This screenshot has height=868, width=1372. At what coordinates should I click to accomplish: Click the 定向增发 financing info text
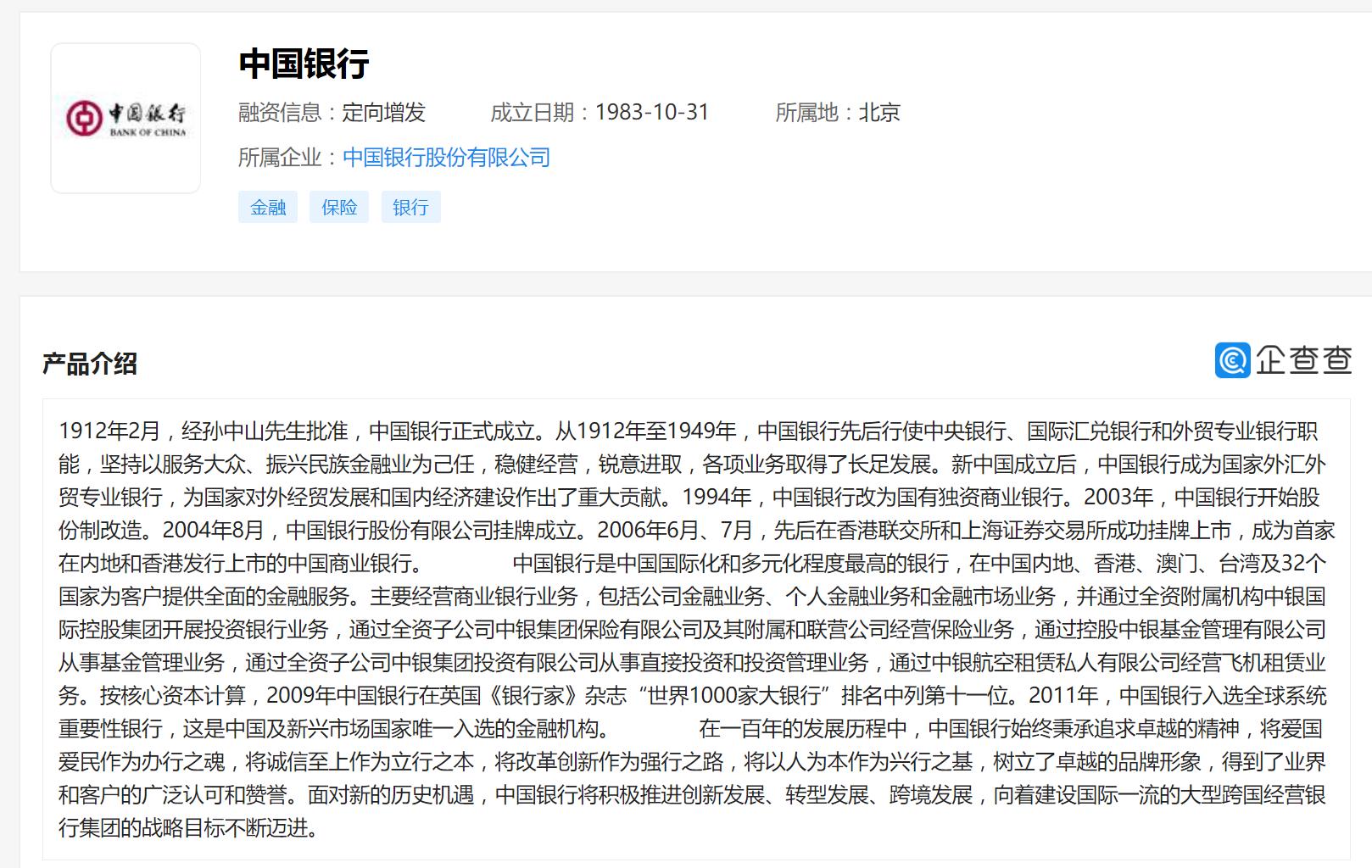[385, 113]
